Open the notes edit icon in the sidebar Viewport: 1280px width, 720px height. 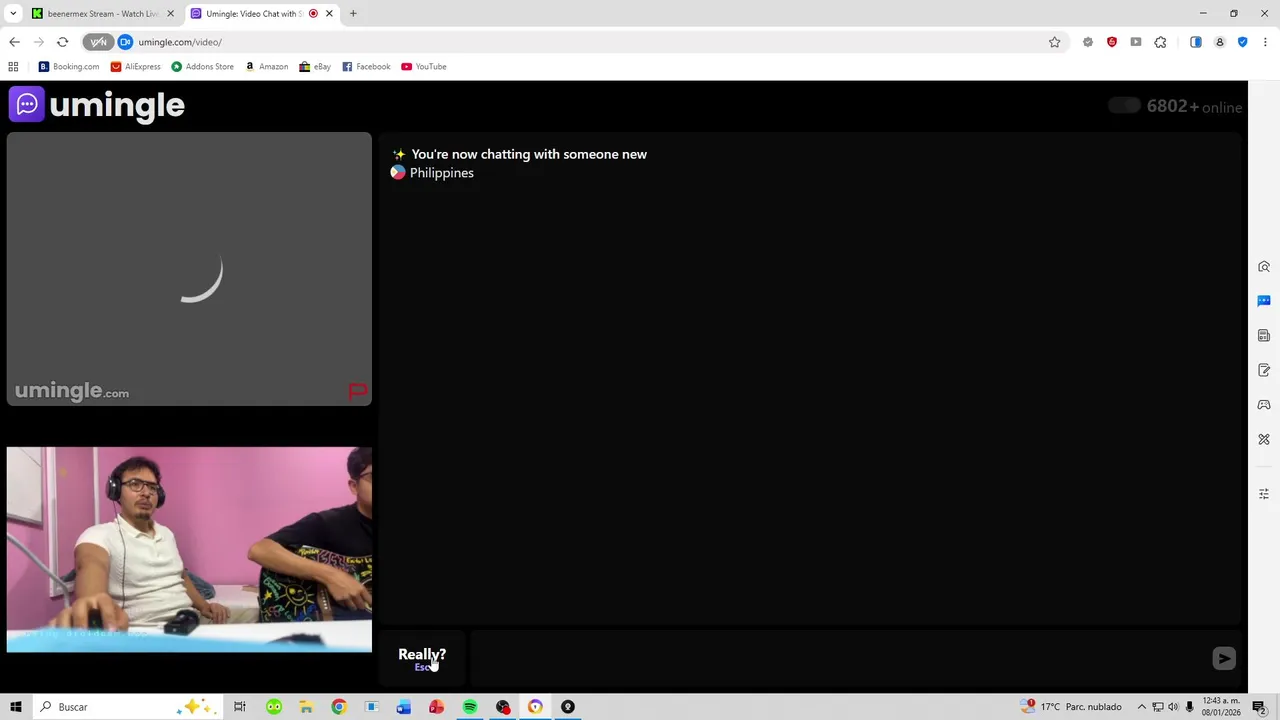click(x=1264, y=370)
